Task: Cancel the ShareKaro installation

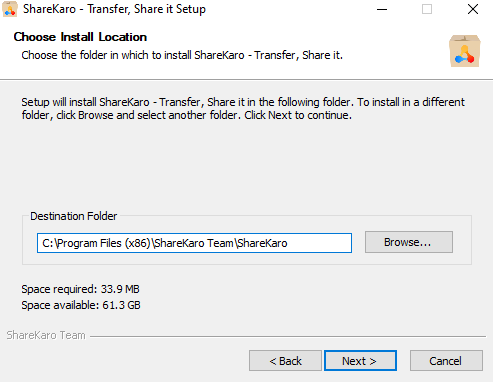Action: click(446, 360)
